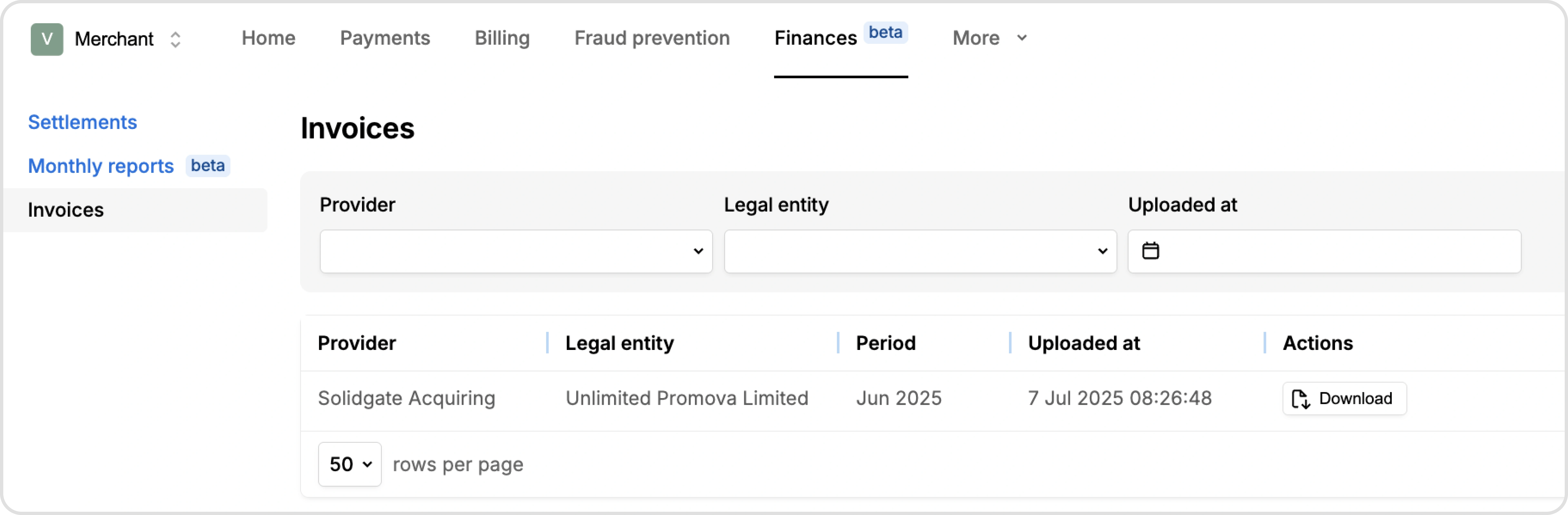The image size is (1568, 515).
Task: Go to the Billing page
Action: tap(502, 38)
